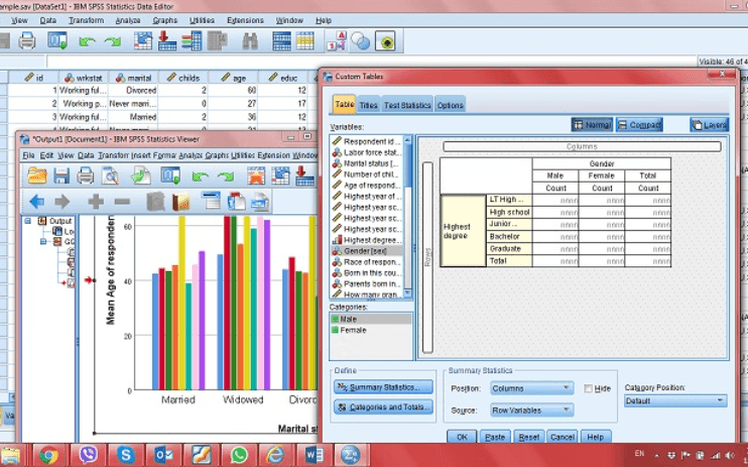Screen dimensions: 748x467
Task: Toggle Value labels icon in Data Editor toolbar
Action: (x=336, y=41)
